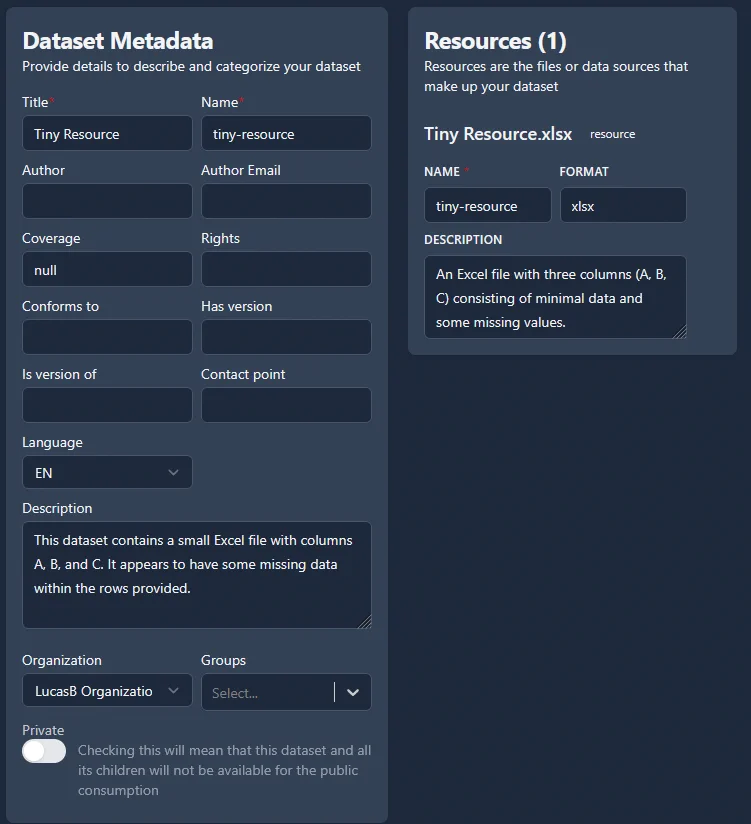Screen dimensions: 751x824
Task: Click the Conforms to field
Action: pyautogui.click(x=107, y=337)
